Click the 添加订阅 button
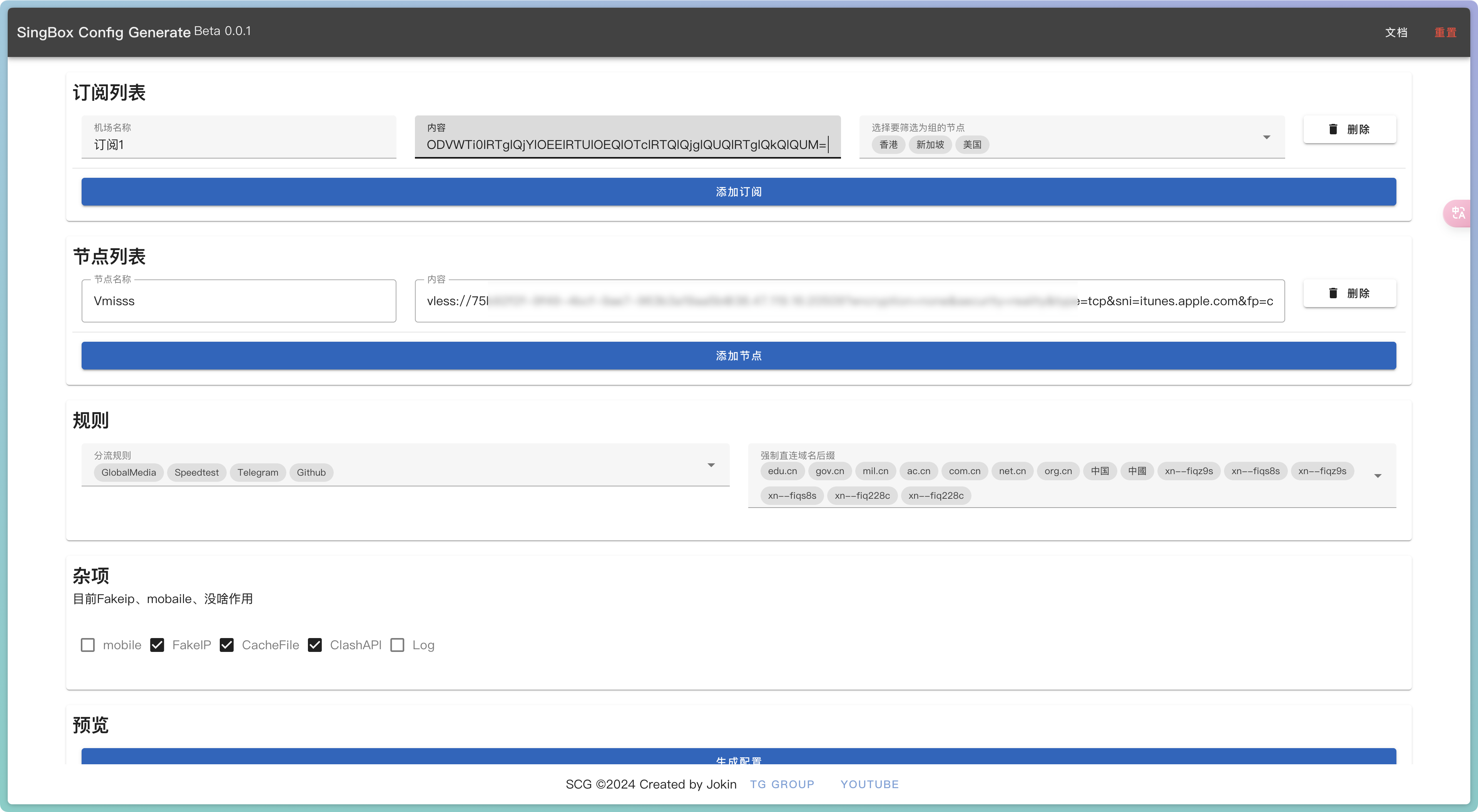The image size is (1478, 812). [739, 192]
